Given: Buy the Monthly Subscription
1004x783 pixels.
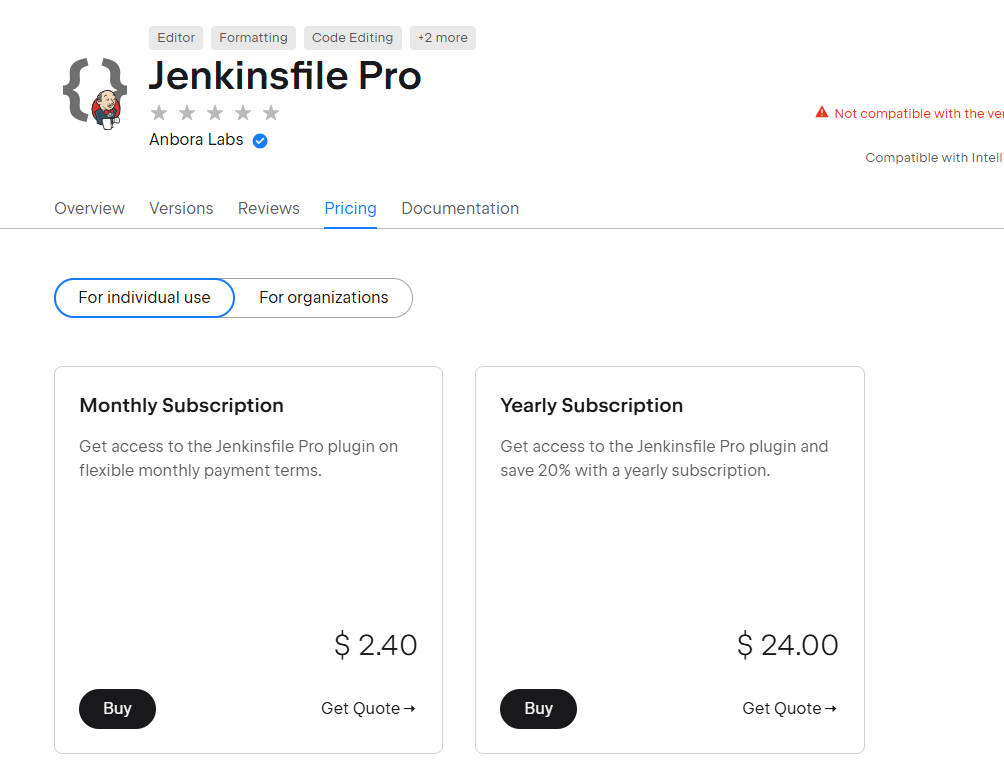Looking at the screenshot, I should click(117, 709).
